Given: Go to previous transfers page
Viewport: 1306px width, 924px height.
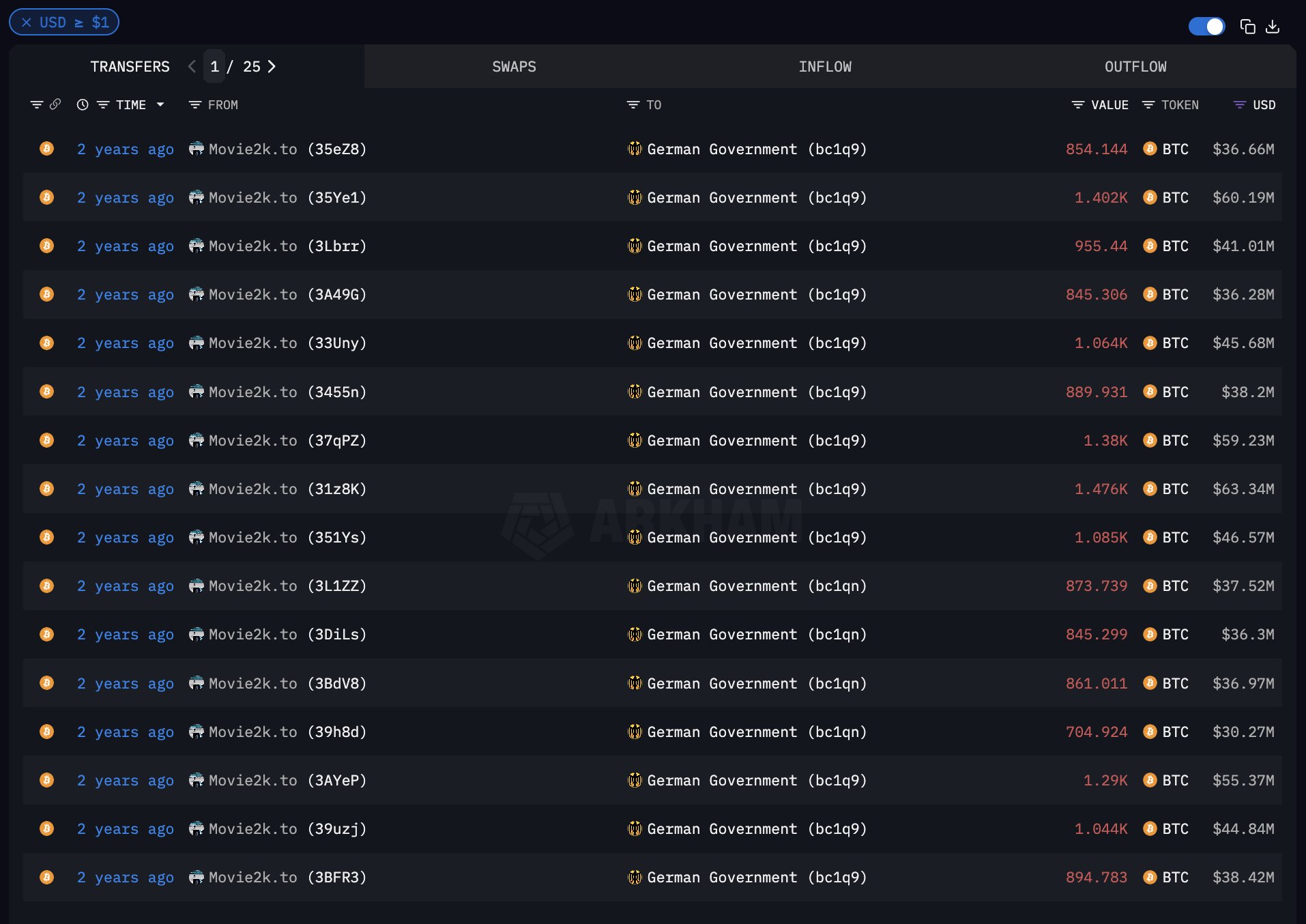Looking at the screenshot, I should (192, 66).
